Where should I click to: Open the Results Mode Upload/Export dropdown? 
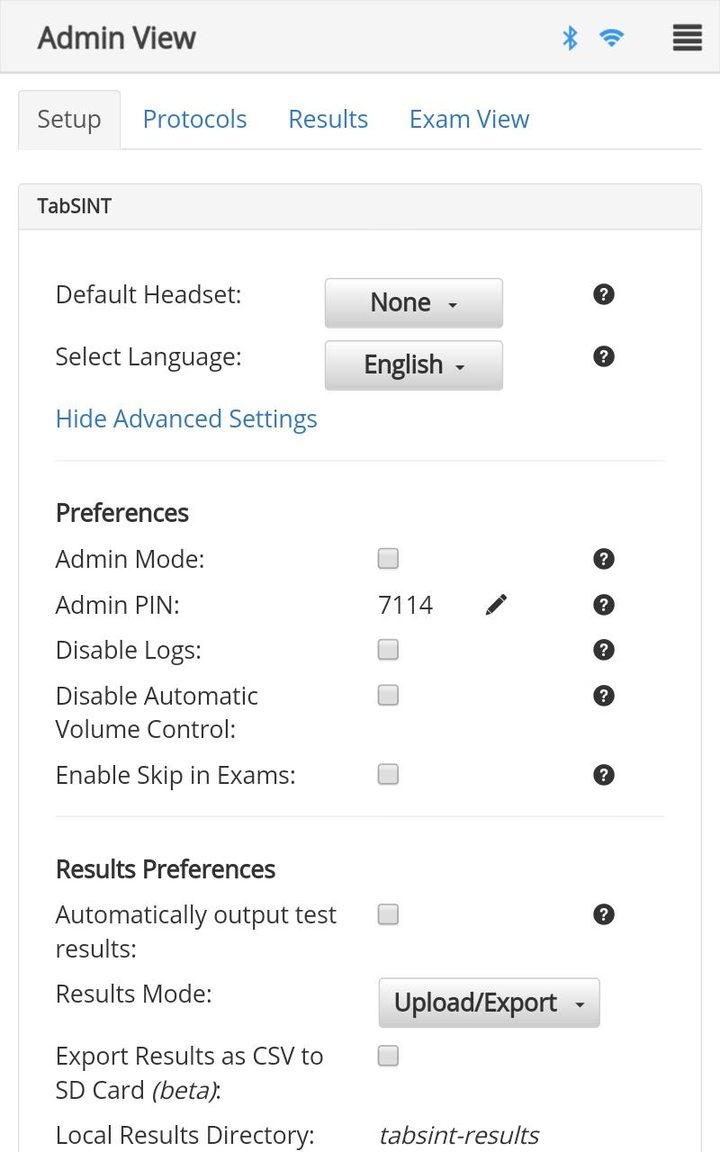(488, 1002)
